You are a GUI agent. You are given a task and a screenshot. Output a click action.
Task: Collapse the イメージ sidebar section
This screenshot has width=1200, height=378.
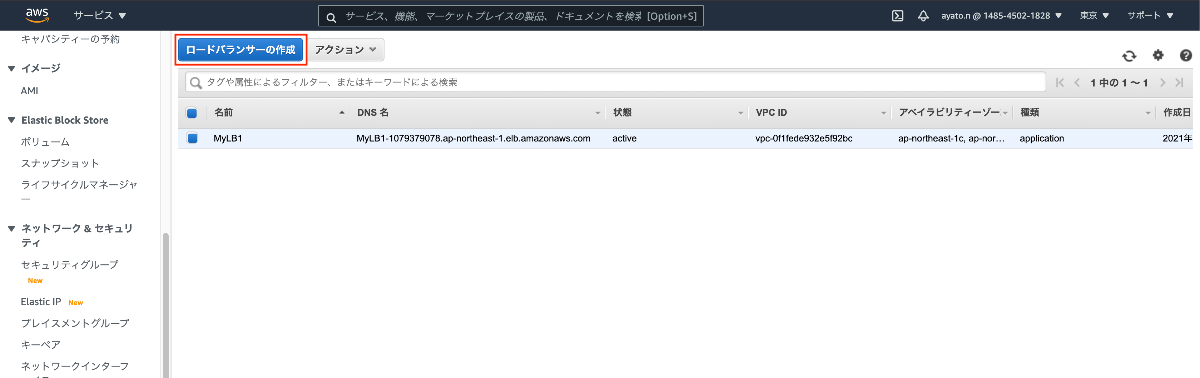pyautogui.click(x=11, y=68)
